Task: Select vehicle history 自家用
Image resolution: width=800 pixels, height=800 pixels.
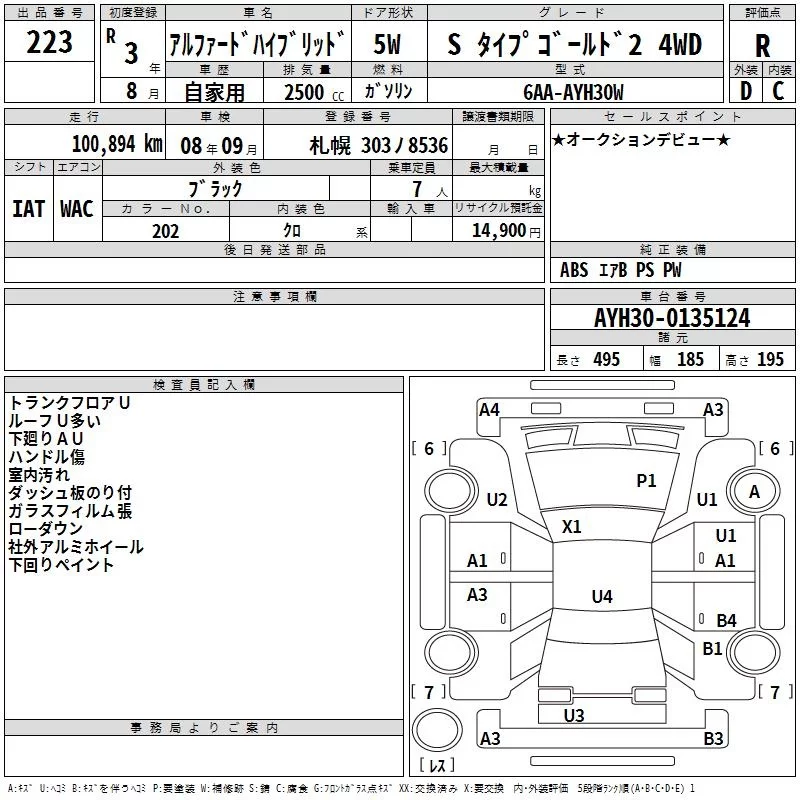Action: click(x=214, y=92)
